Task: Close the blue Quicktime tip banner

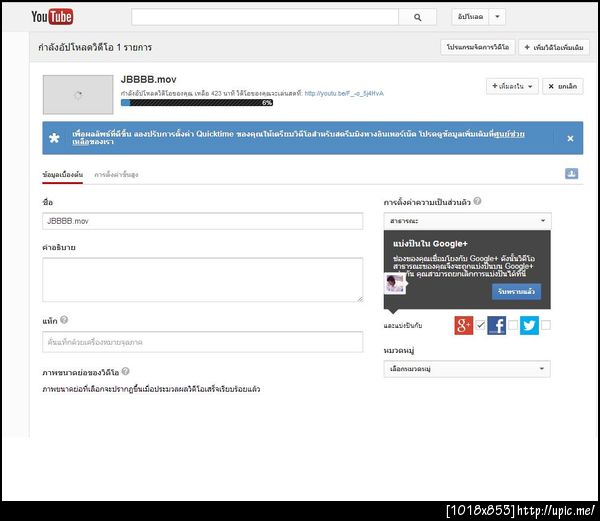Action: (x=570, y=138)
